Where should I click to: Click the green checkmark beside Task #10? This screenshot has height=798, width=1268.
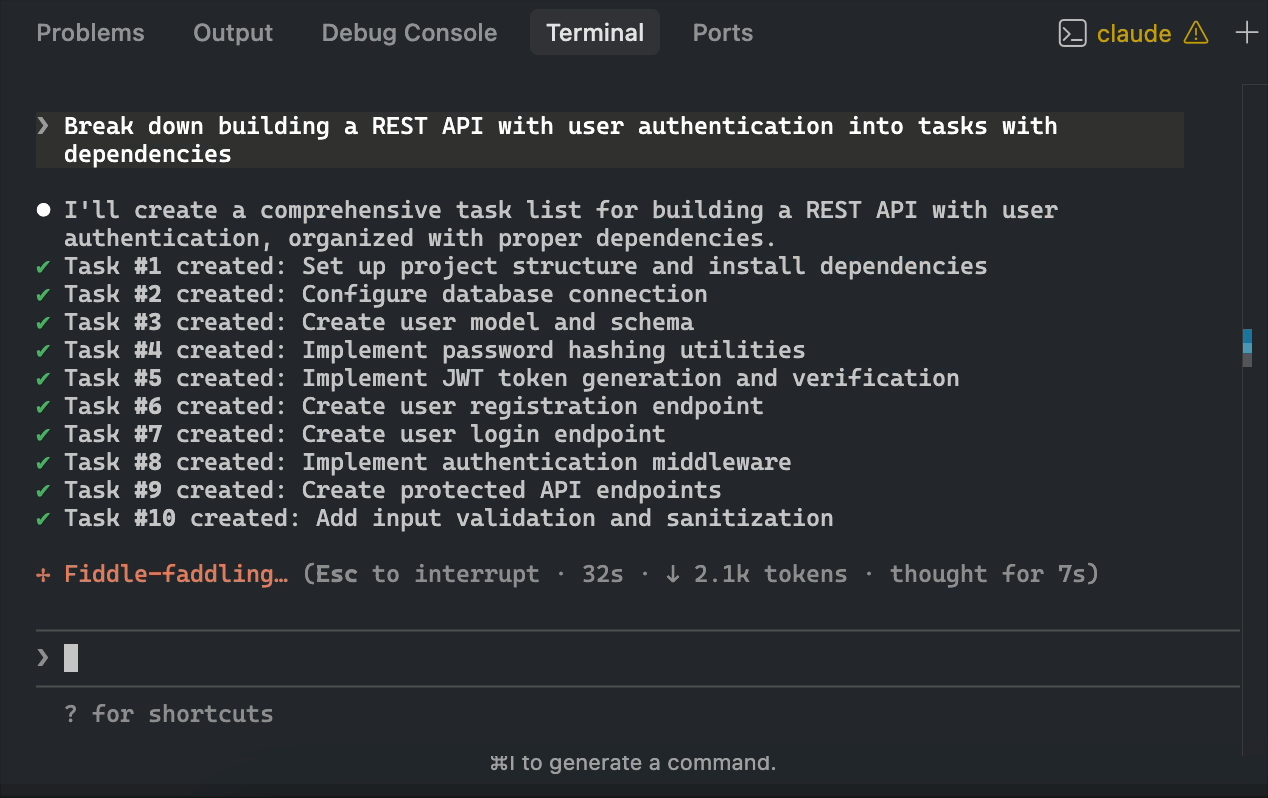(43, 519)
